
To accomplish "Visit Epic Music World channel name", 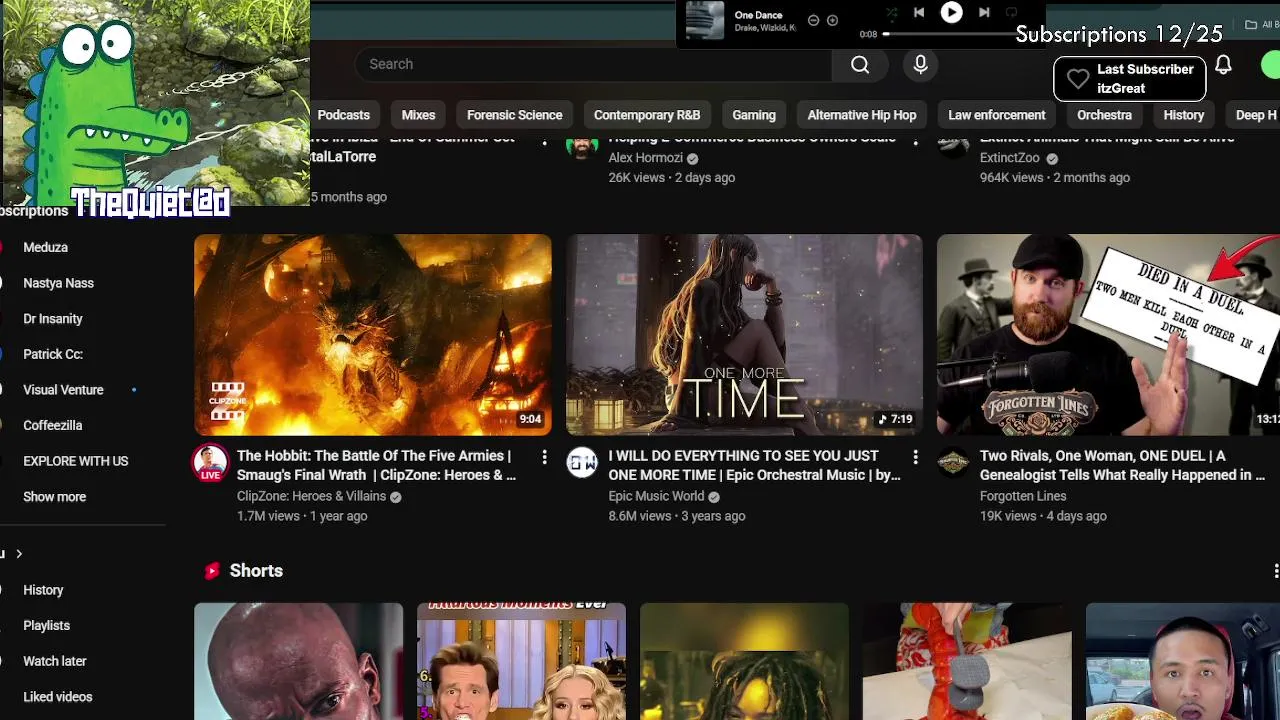I will 656,496.
